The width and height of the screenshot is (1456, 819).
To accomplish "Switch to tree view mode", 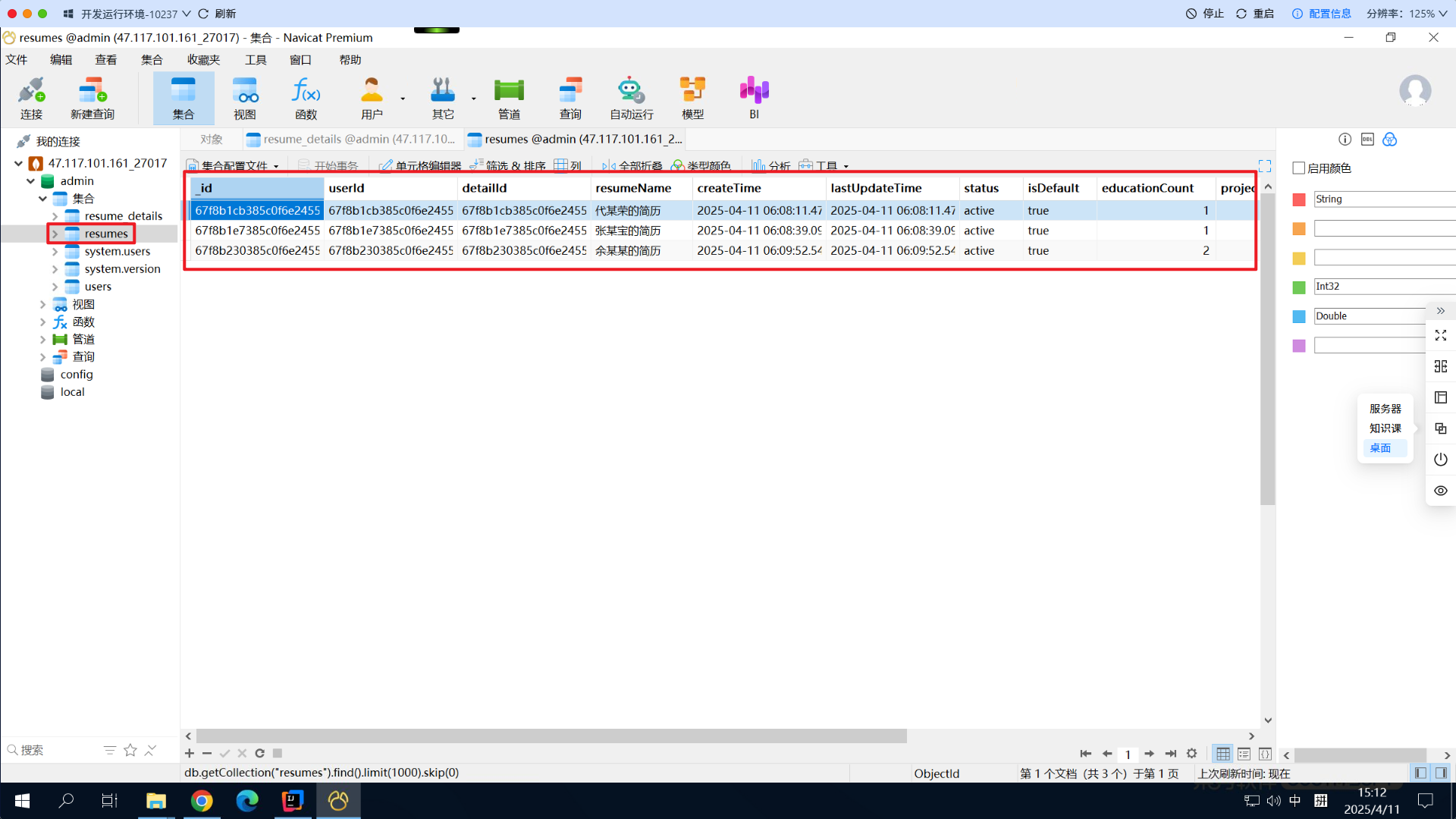I will click(1244, 754).
